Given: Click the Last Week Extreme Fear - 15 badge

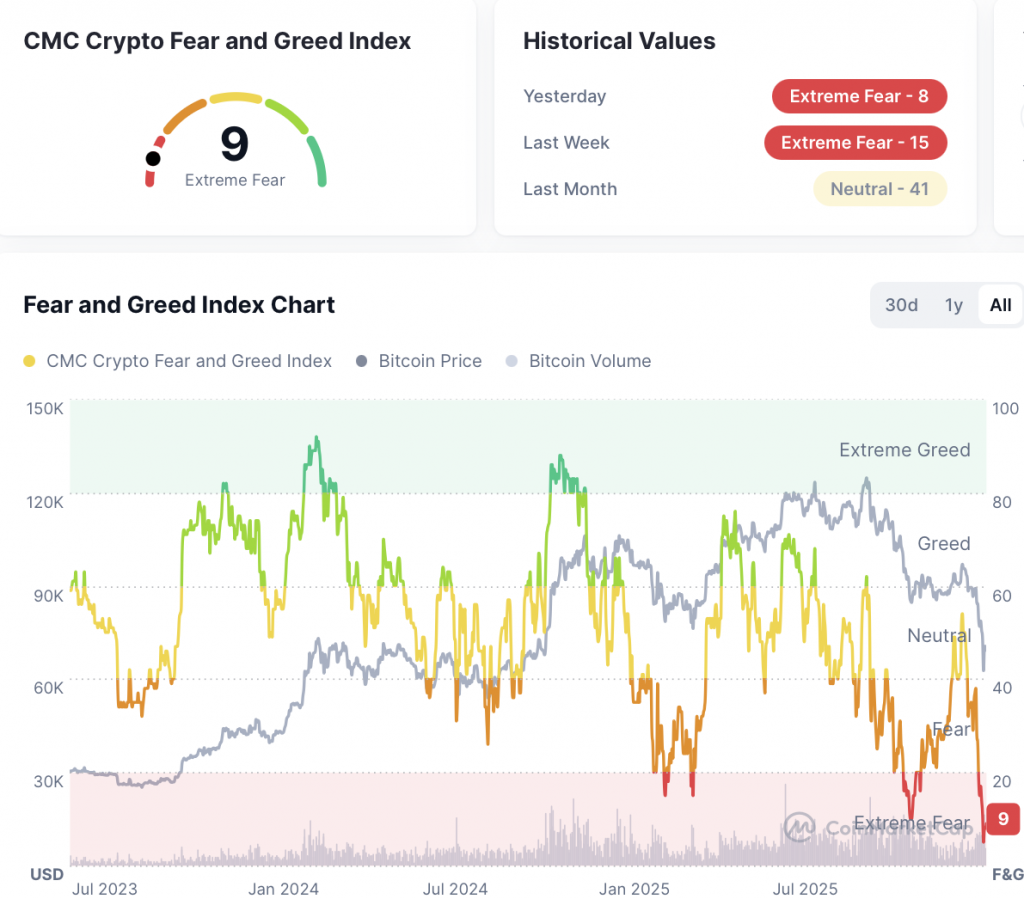Looking at the screenshot, I should (x=856, y=142).
